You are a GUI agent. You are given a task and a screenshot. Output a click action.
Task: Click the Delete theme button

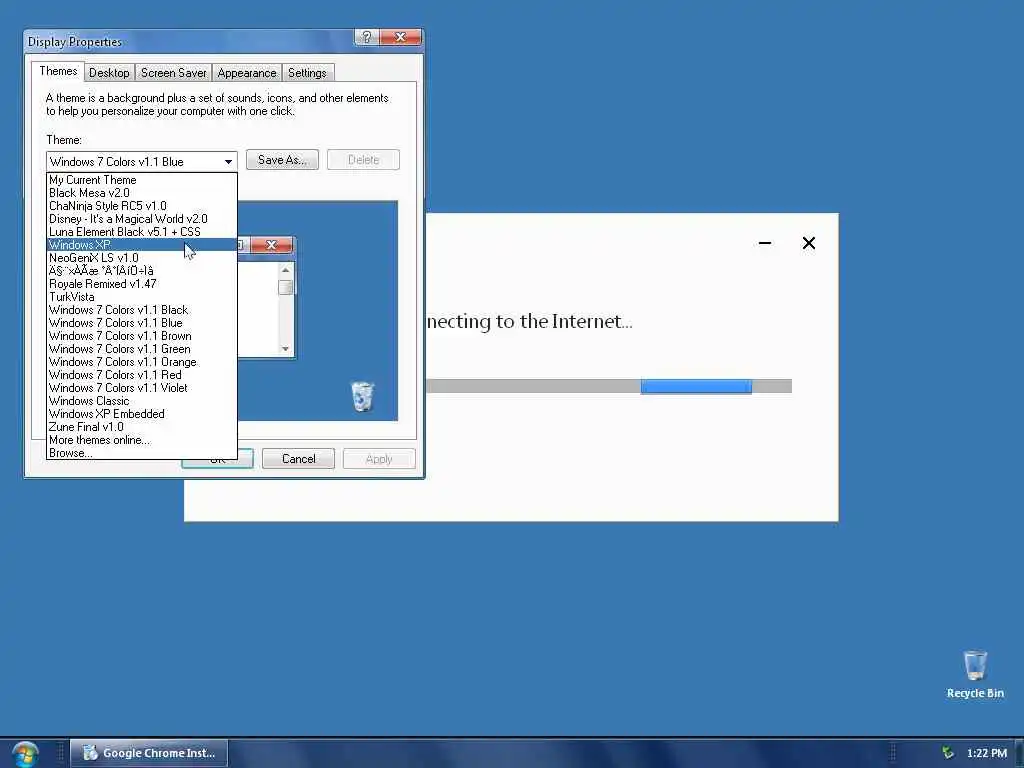click(363, 160)
